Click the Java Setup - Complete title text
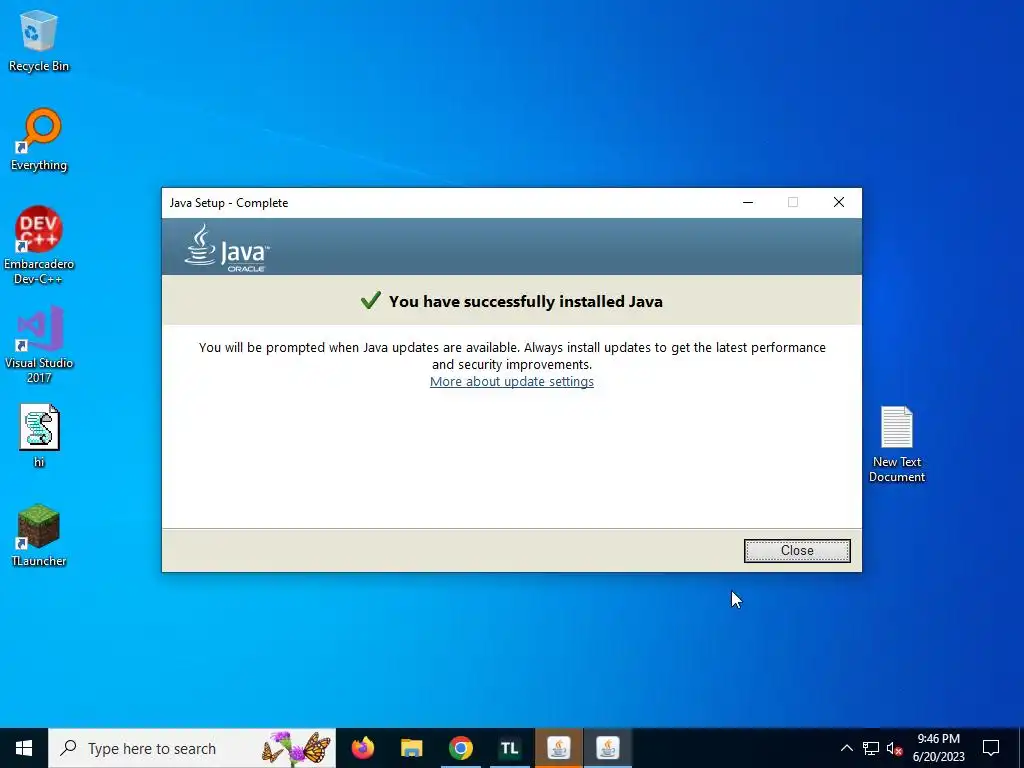1024x768 pixels. 229,203
